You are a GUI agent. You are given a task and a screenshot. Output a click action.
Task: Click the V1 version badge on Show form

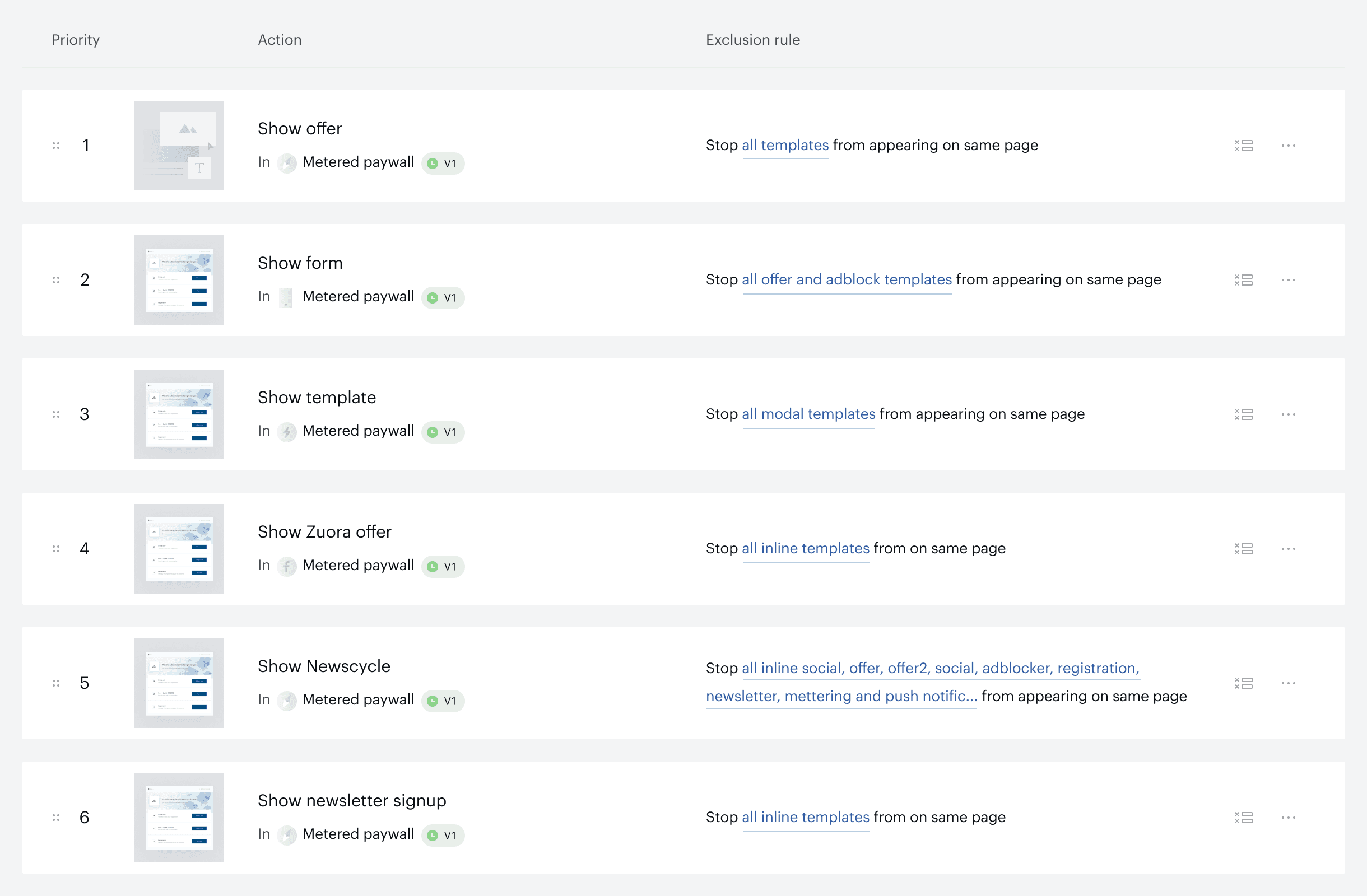[x=443, y=297]
